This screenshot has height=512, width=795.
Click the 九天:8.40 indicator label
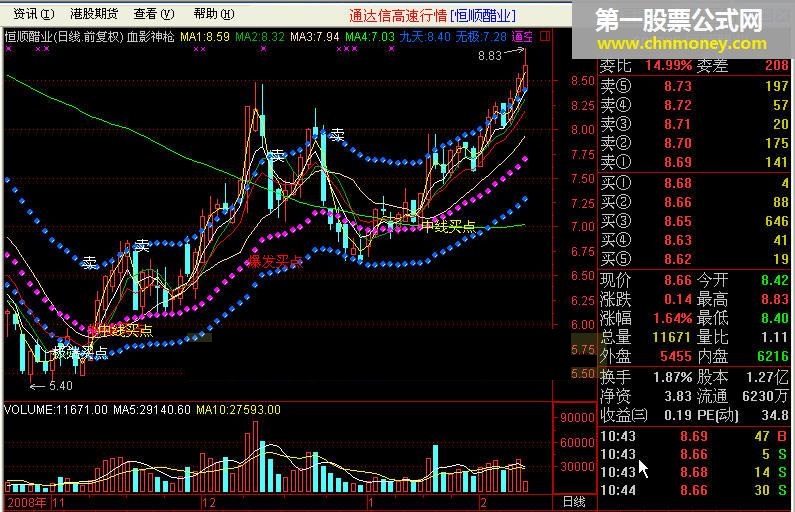point(425,37)
